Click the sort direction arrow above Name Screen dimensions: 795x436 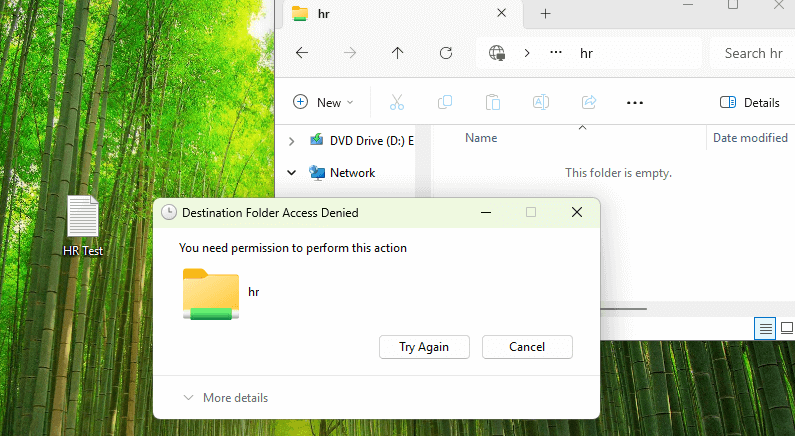tap(583, 128)
